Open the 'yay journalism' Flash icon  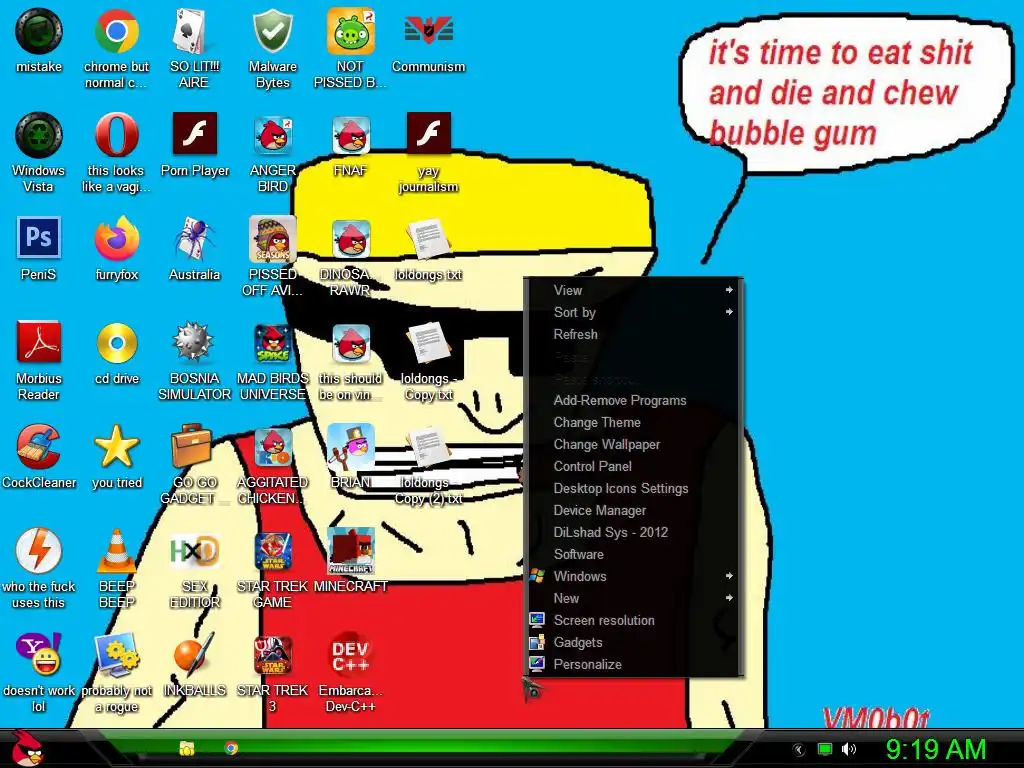point(428,133)
